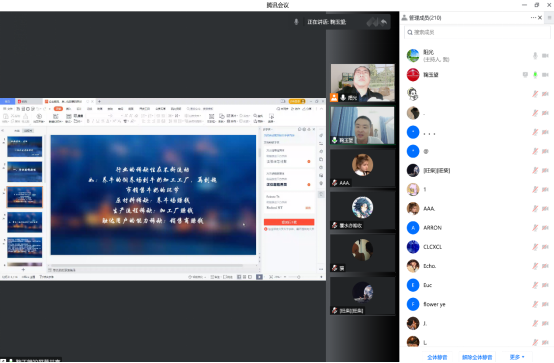Click the screen-share icon in 鞠玉望's row
The image size is (554, 363).
[525, 75]
